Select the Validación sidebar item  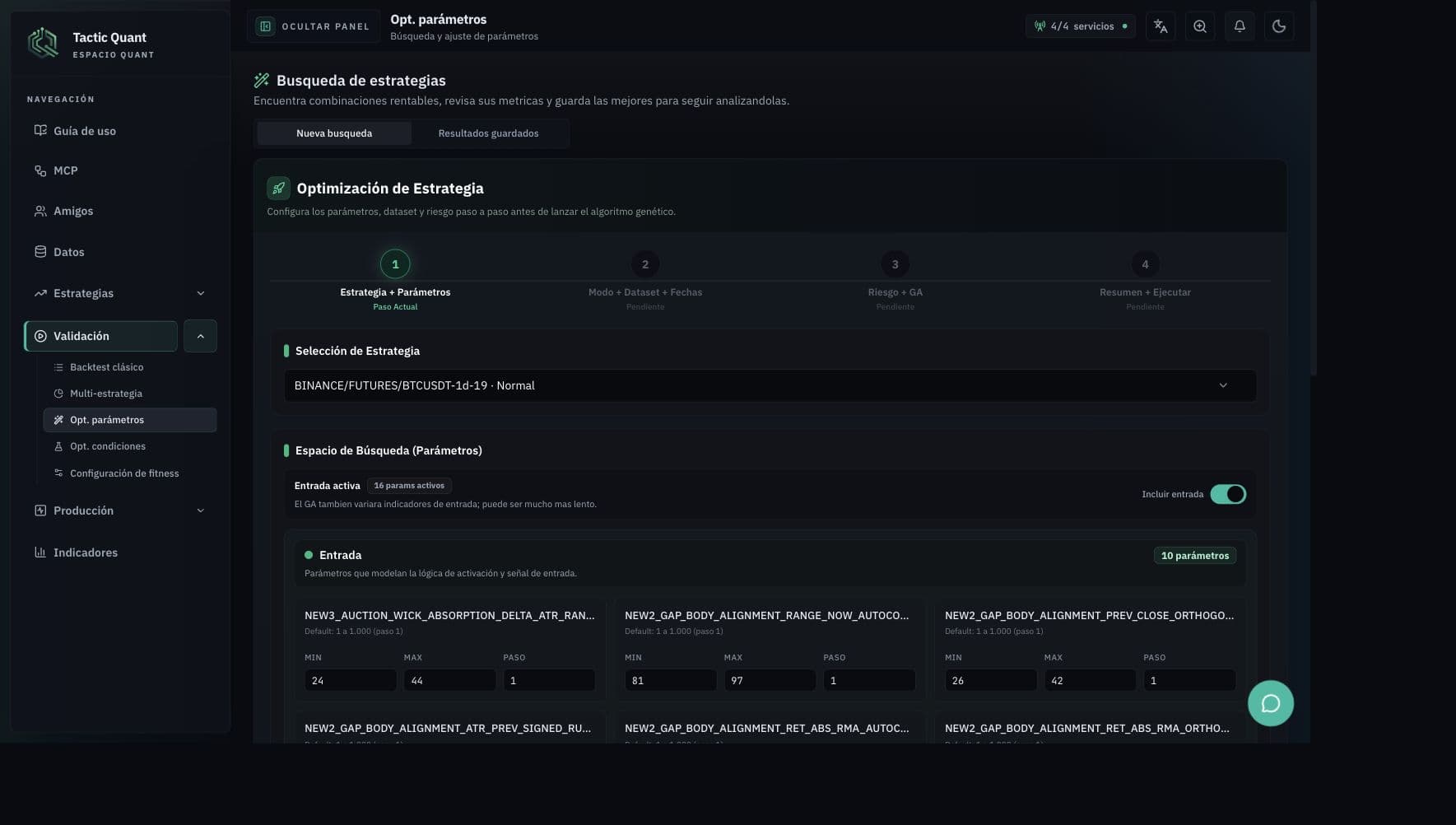click(x=101, y=336)
